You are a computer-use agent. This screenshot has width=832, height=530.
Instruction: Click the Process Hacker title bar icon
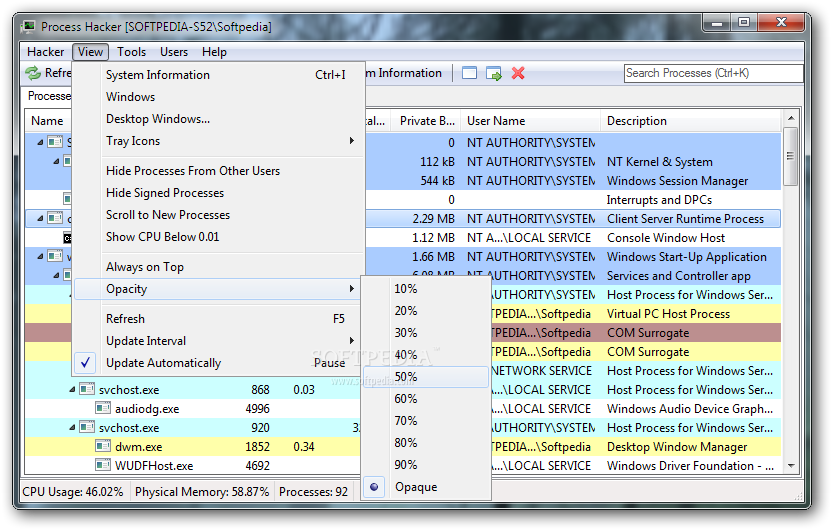click(29, 27)
